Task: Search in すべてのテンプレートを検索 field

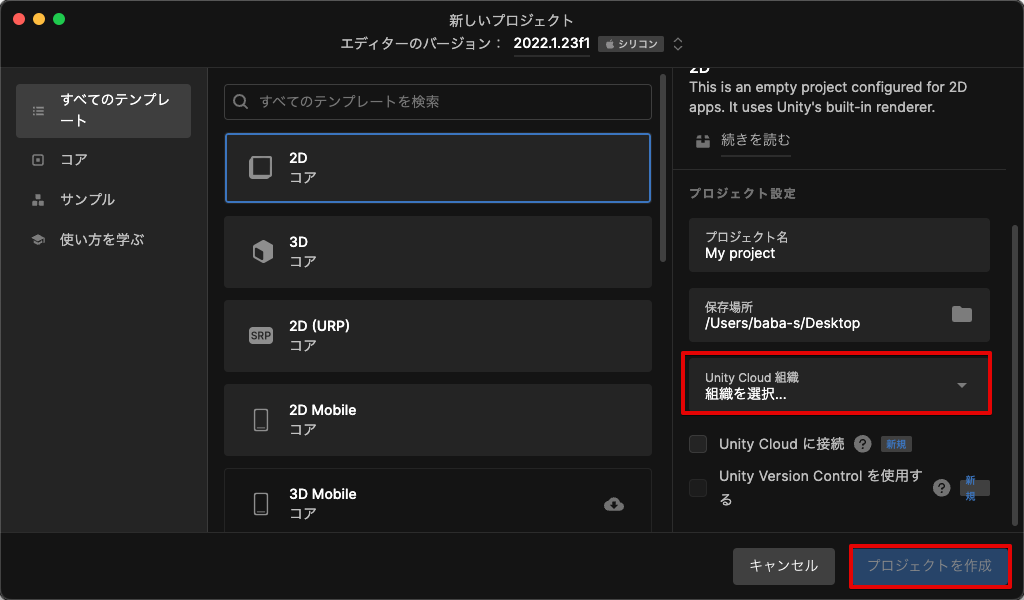Action: click(x=438, y=102)
